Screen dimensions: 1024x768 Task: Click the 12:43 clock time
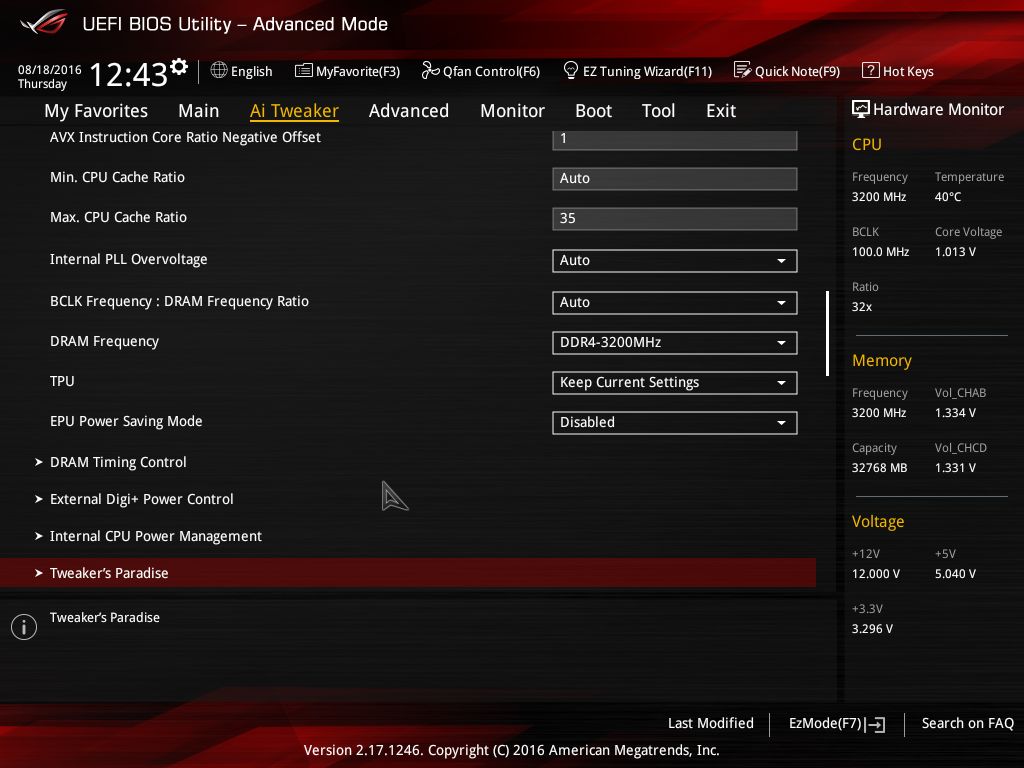pos(129,74)
